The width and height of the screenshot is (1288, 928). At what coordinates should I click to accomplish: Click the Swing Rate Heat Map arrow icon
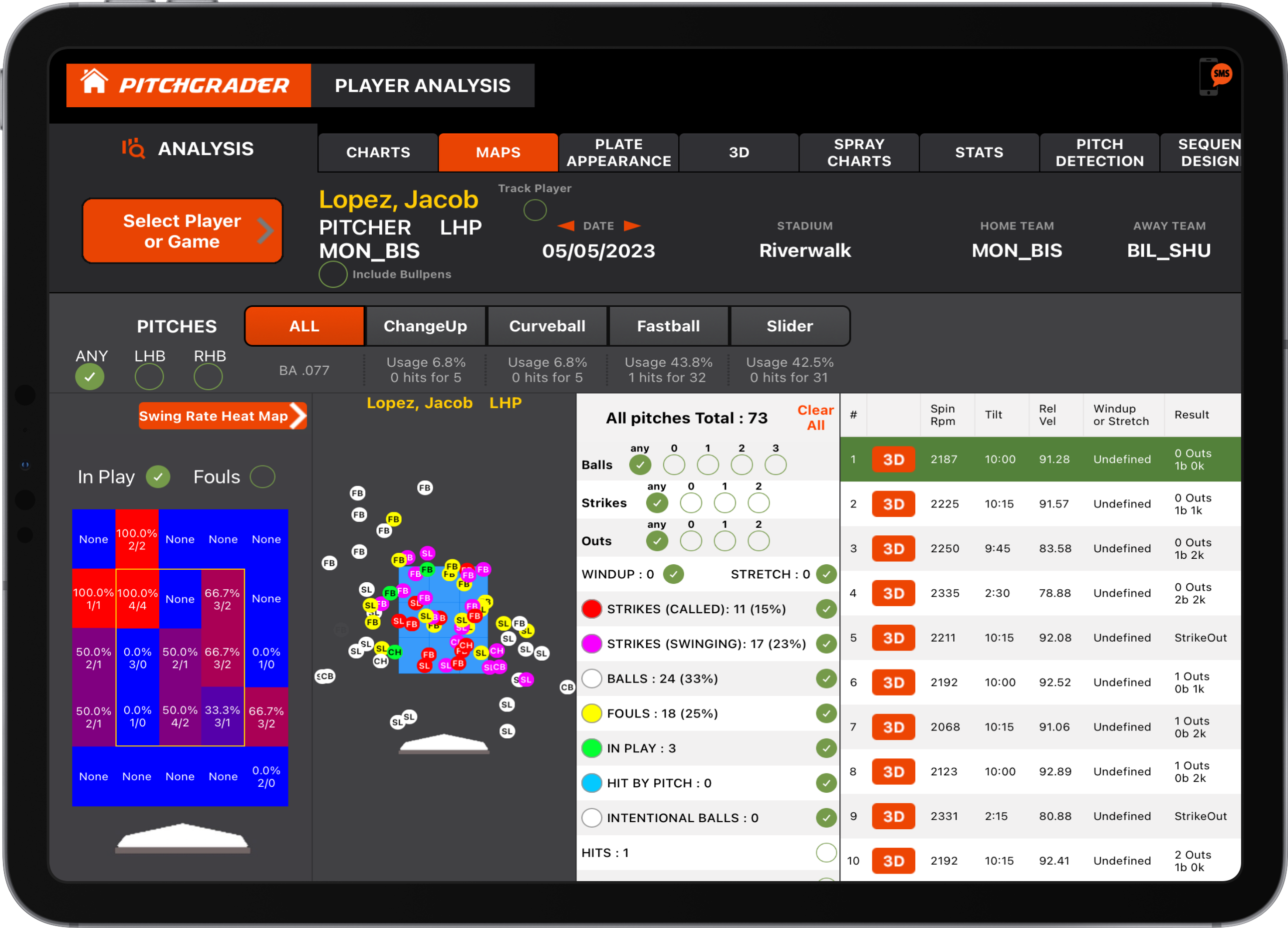(x=298, y=415)
